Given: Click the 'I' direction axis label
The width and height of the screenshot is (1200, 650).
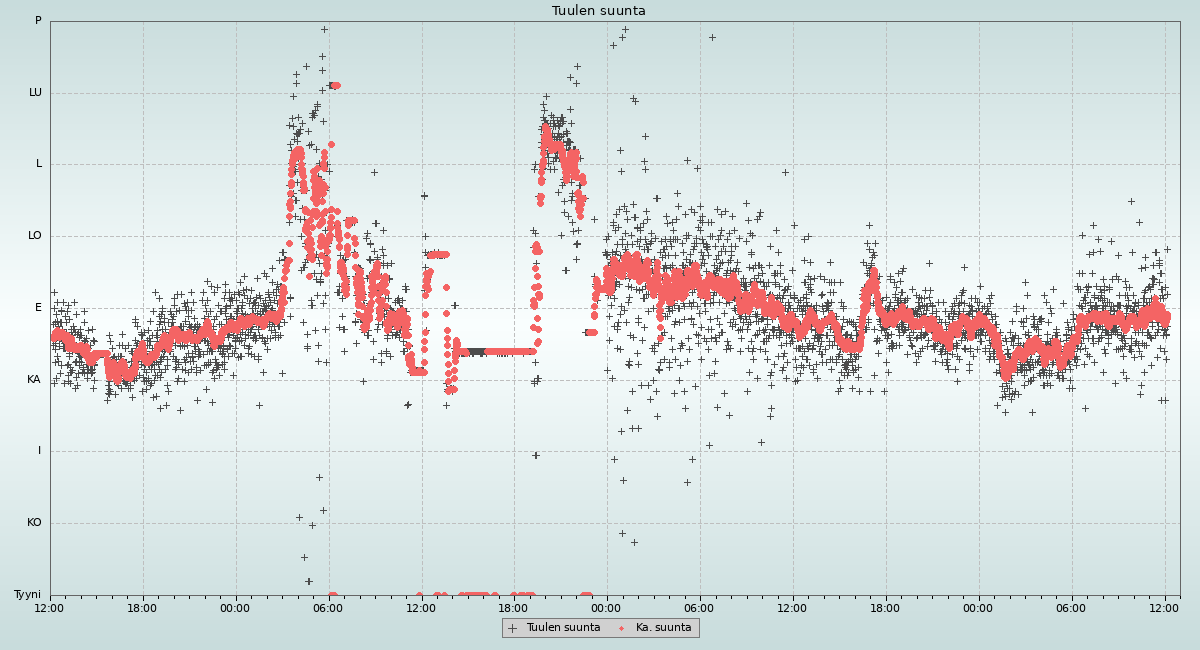Looking at the screenshot, I should (x=40, y=451).
